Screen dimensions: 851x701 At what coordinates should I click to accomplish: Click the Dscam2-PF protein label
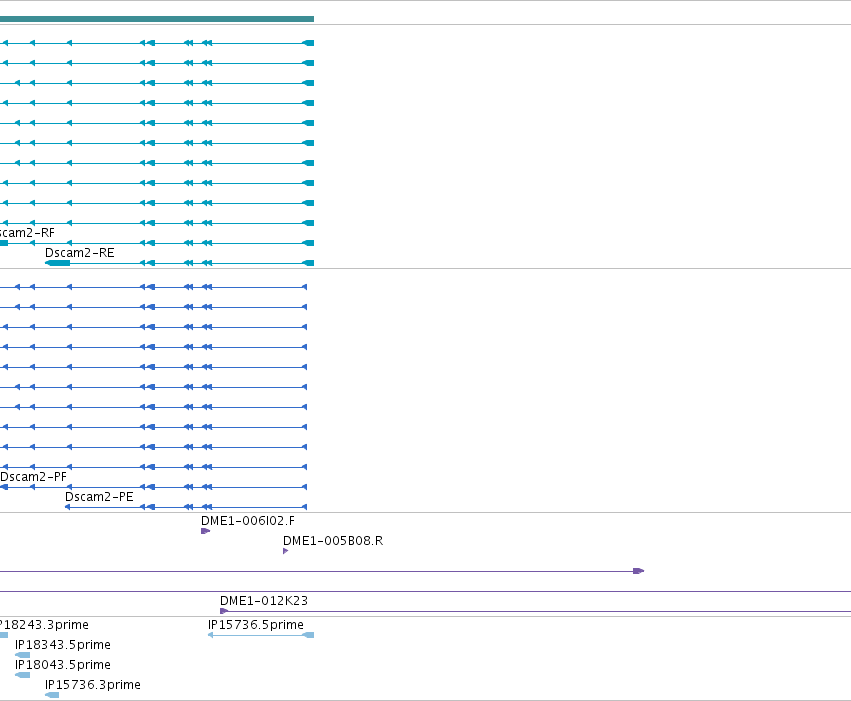click(34, 477)
